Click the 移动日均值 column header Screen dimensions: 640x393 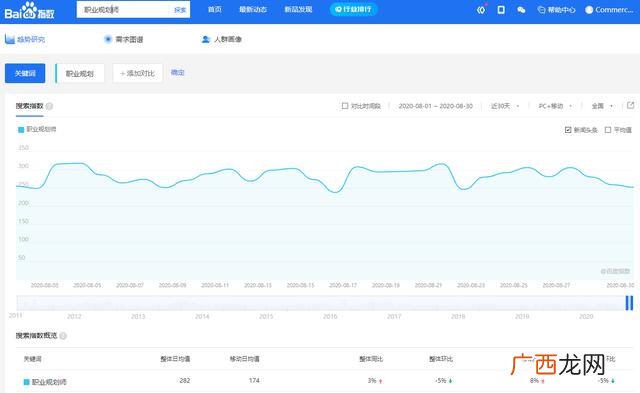coord(244,359)
